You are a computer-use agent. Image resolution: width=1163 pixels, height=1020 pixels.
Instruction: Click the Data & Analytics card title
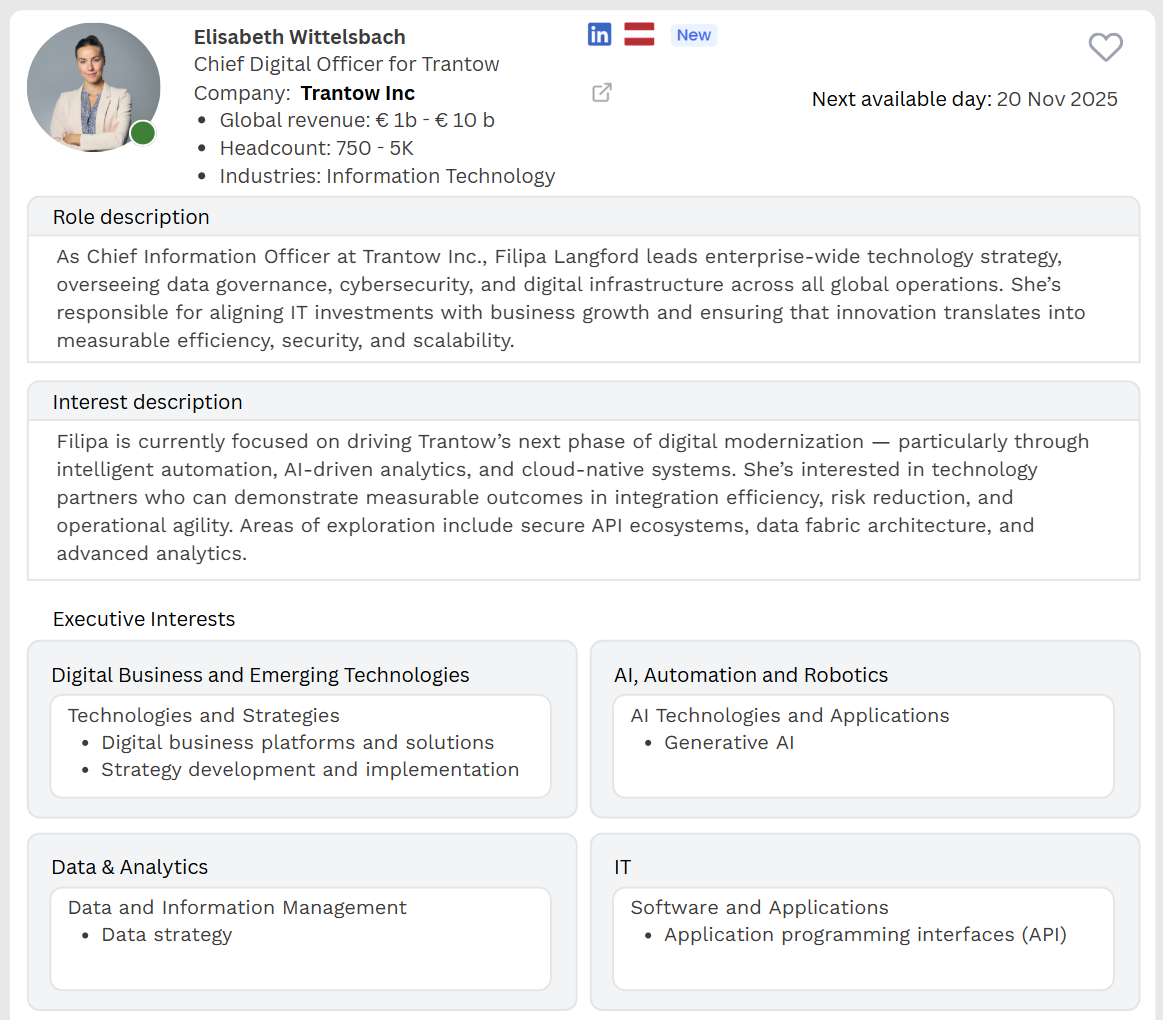pos(130,867)
